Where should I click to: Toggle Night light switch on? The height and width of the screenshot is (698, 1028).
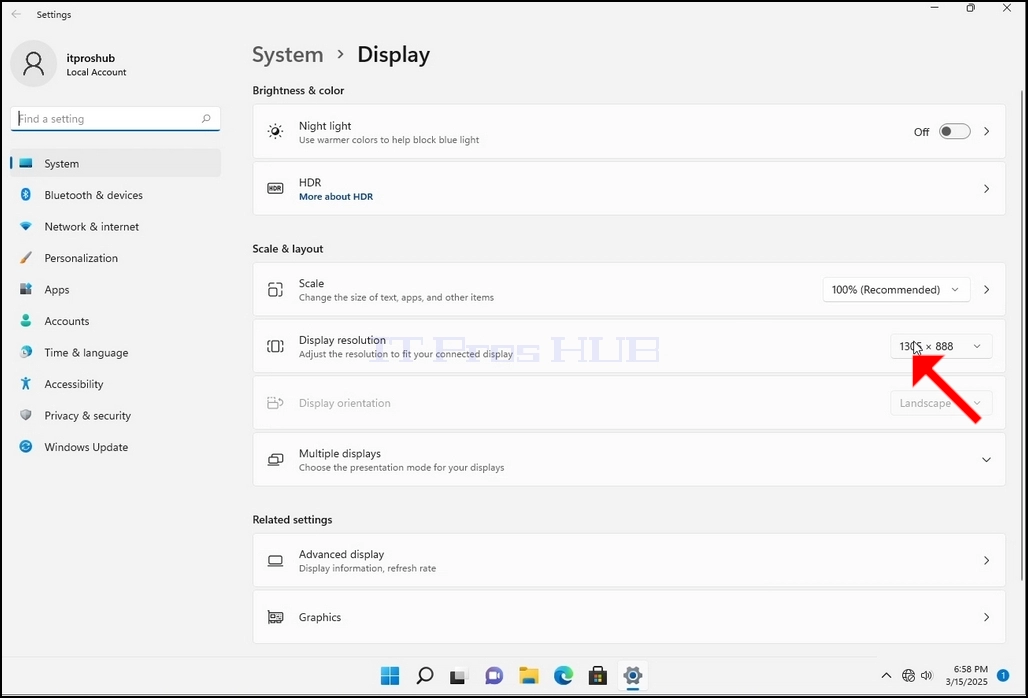coord(954,131)
